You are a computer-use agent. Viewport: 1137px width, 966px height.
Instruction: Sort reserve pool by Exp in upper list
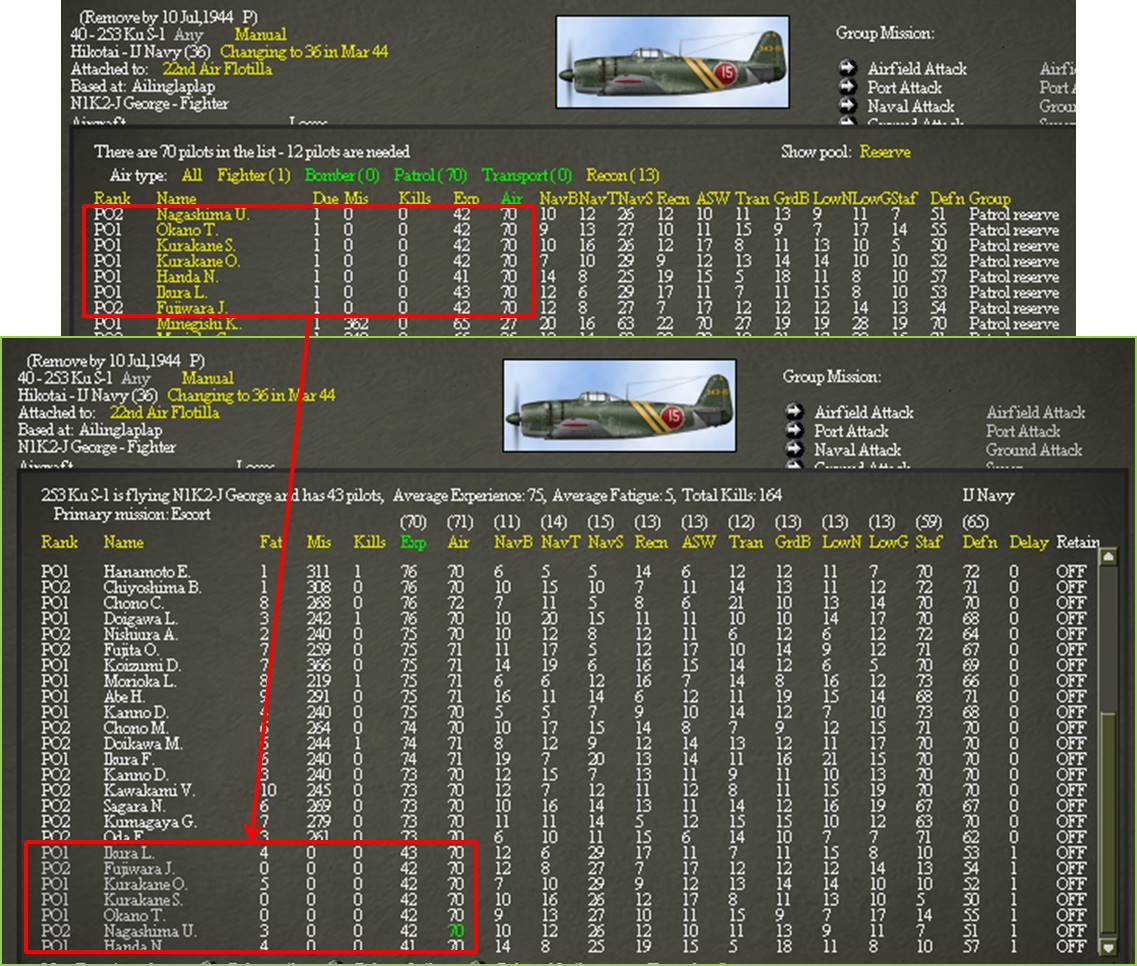pyautogui.click(x=466, y=198)
